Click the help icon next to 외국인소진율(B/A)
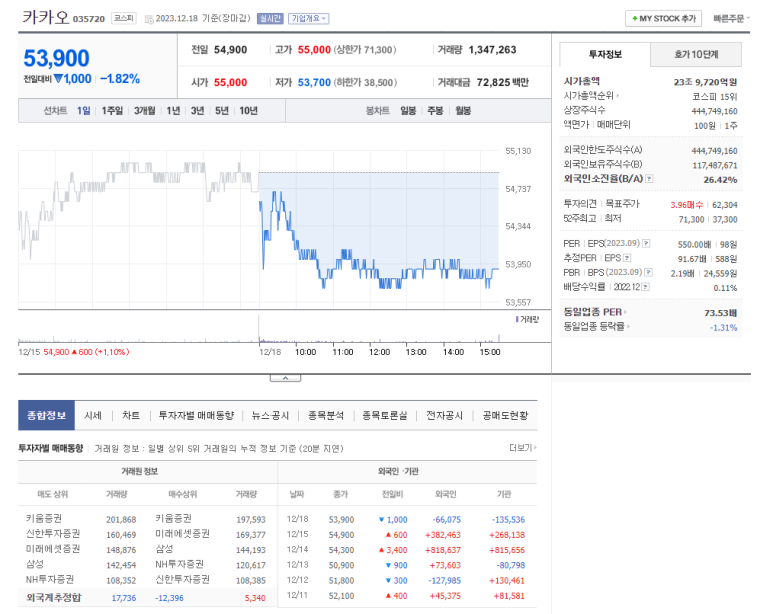Image resolution: width=773 pixels, height=614 pixels. coord(649,179)
